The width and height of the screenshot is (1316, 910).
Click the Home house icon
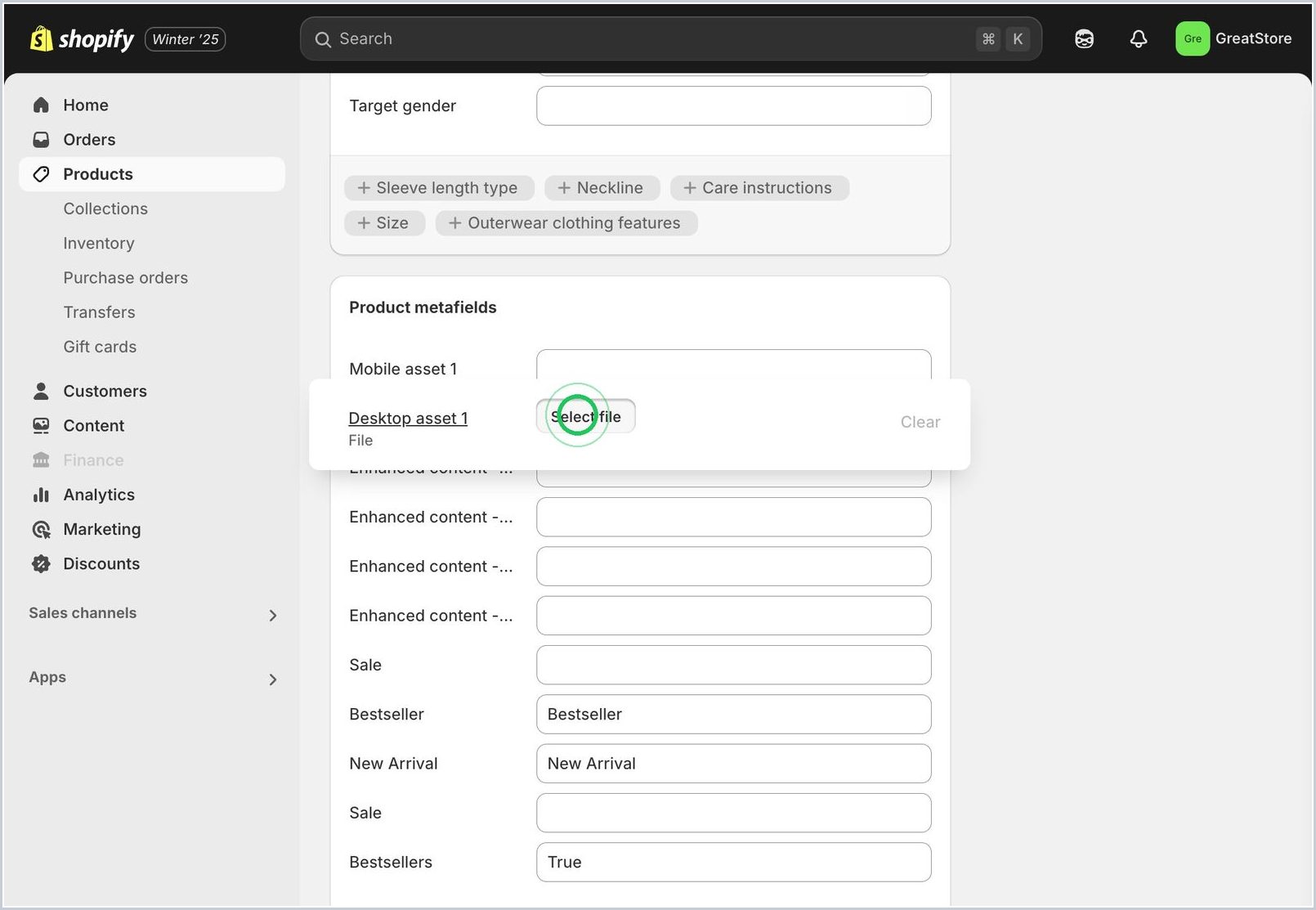[41, 105]
